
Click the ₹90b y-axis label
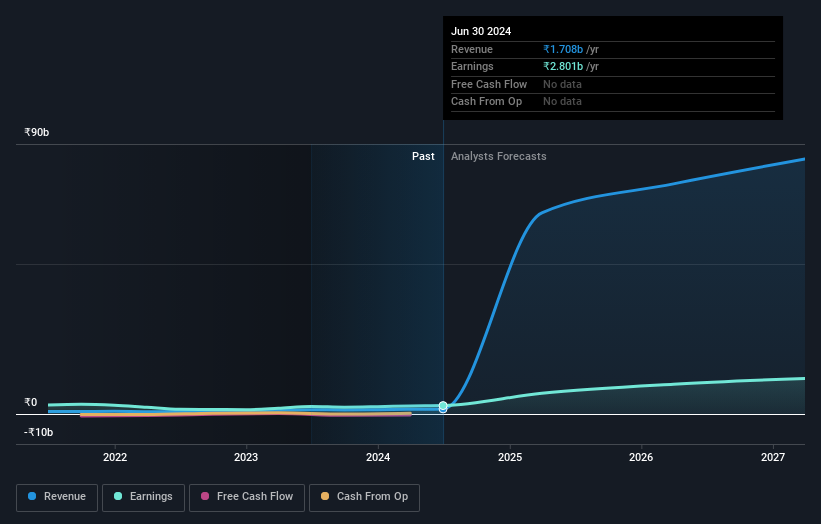tap(37, 132)
